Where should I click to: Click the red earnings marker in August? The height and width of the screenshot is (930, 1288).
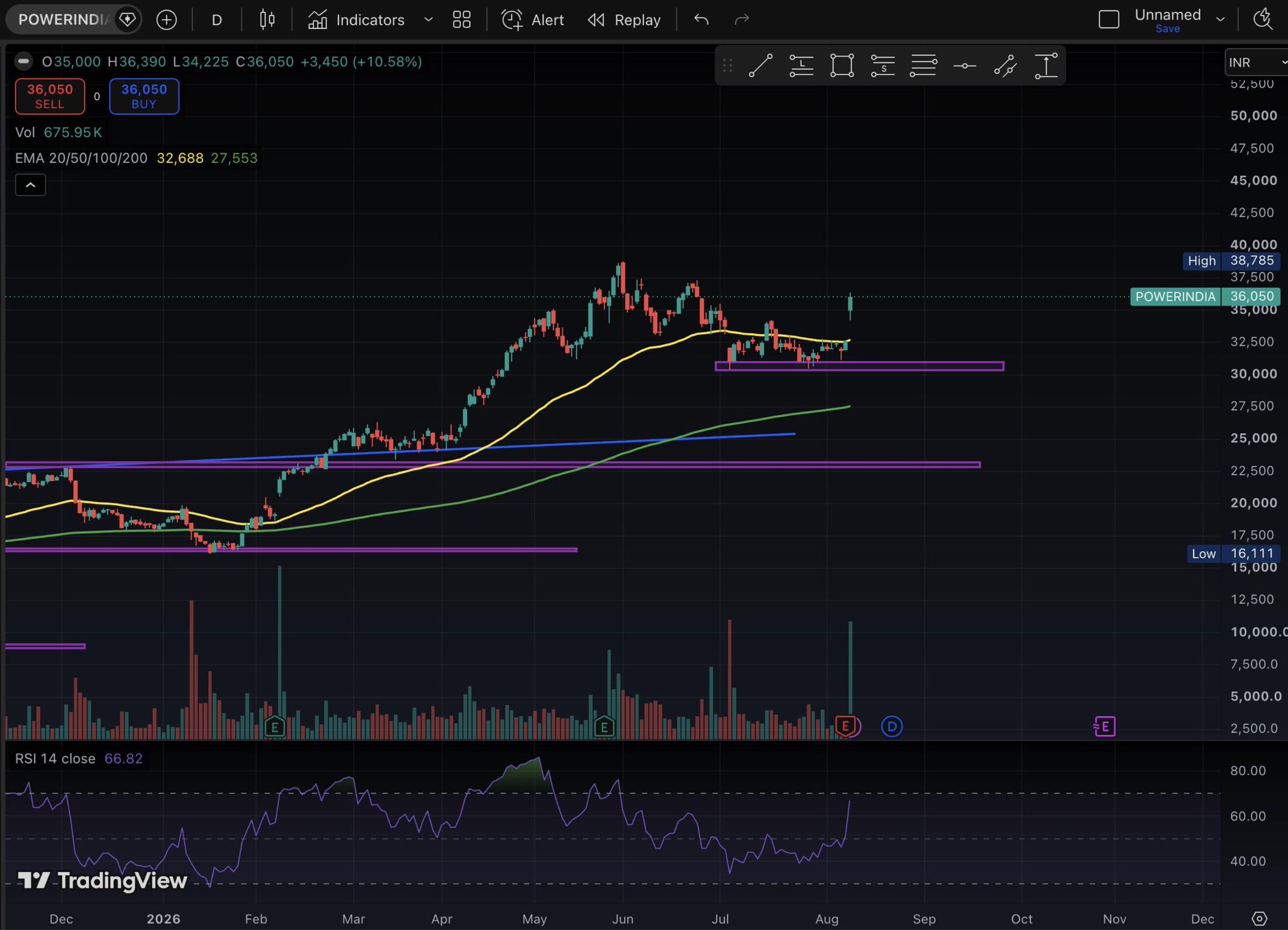[x=846, y=726]
